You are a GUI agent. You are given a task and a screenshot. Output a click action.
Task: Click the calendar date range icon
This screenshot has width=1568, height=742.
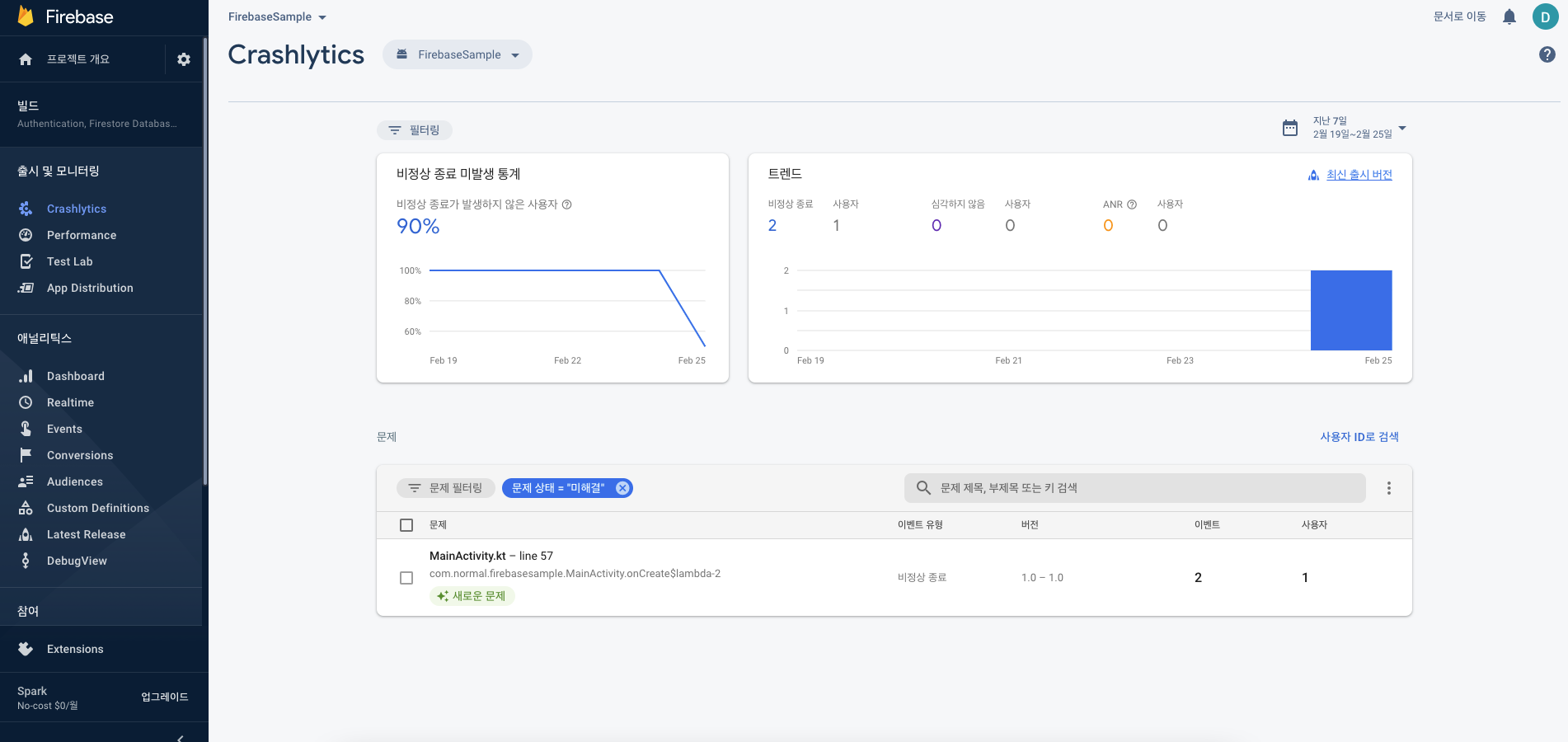point(1290,128)
